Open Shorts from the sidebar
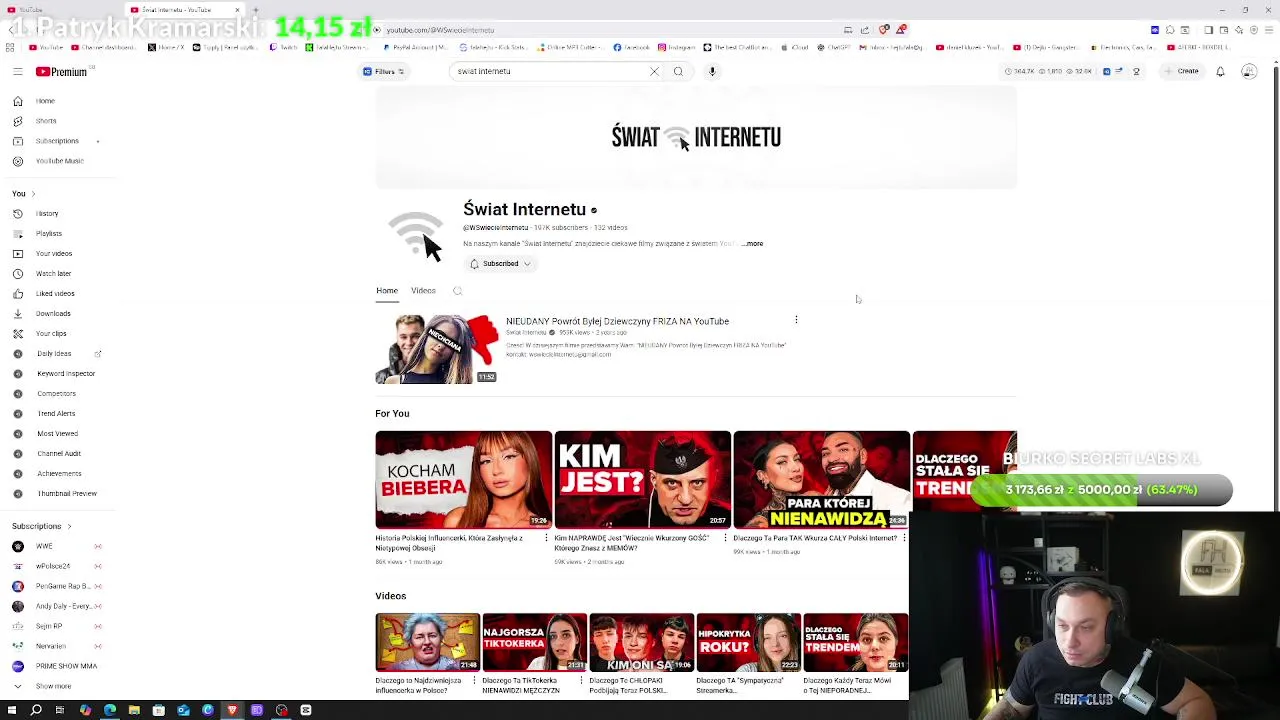Screen dimensions: 1280x720 pyautogui.click(x=45, y=121)
